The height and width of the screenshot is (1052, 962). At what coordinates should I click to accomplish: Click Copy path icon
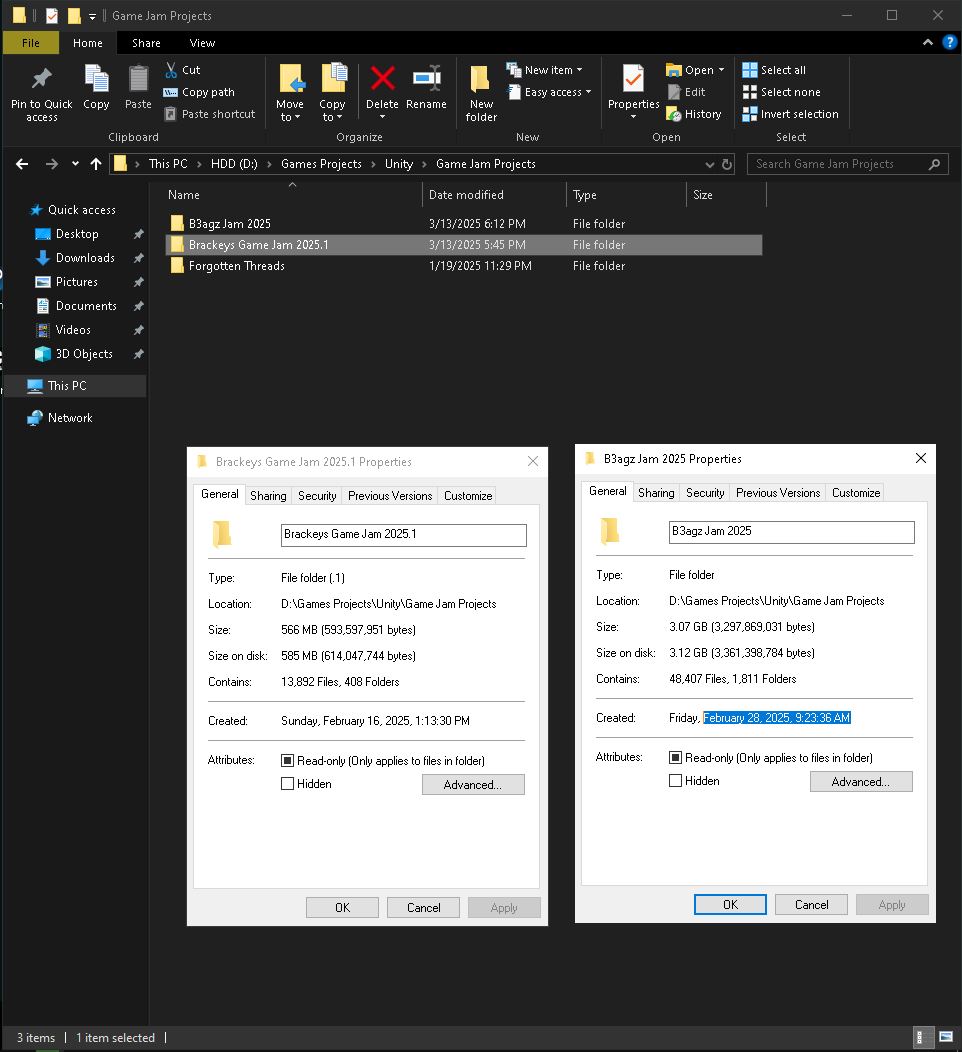click(x=170, y=92)
